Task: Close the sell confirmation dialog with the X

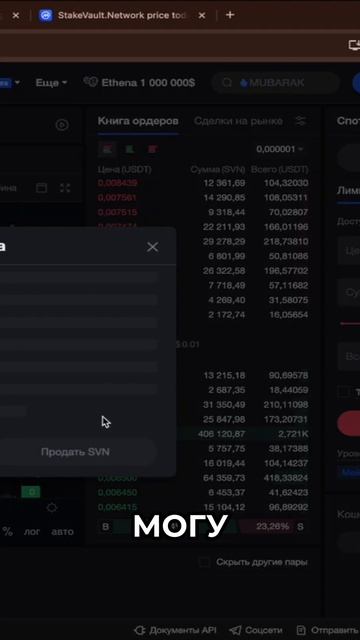Action: pos(153,247)
